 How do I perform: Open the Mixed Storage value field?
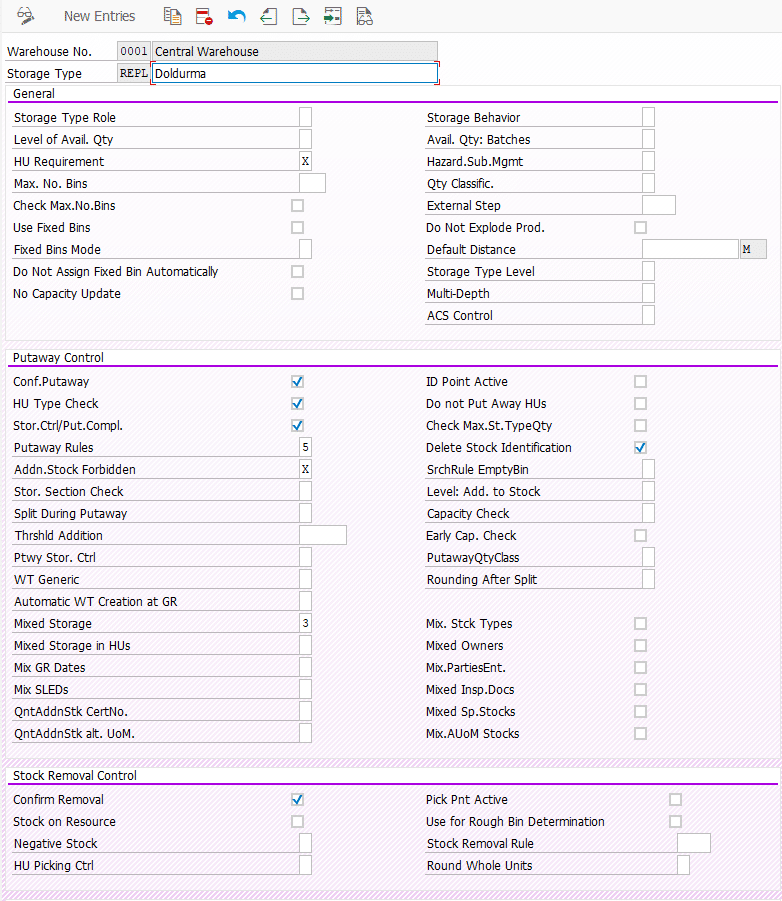(305, 624)
